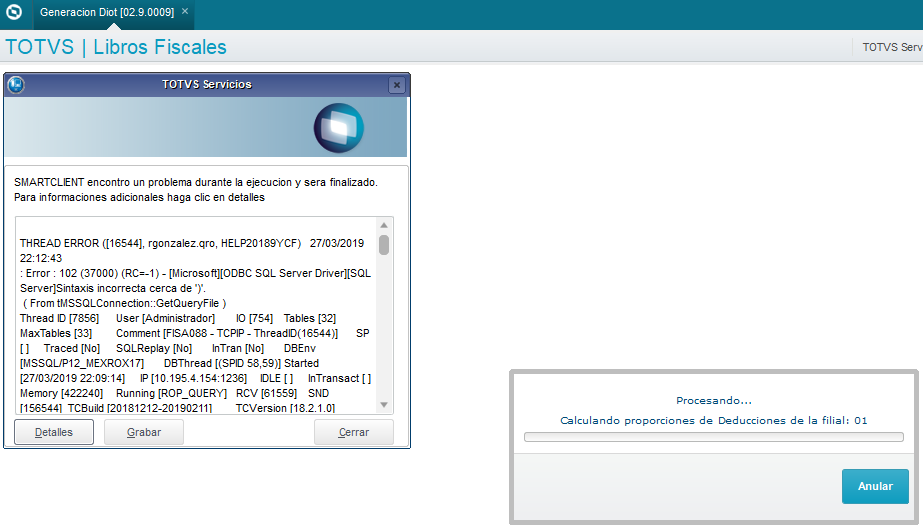Viewport: 923px width, 532px height.
Task: Click scroll down arrow in error log
Action: (x=384, y=404)
